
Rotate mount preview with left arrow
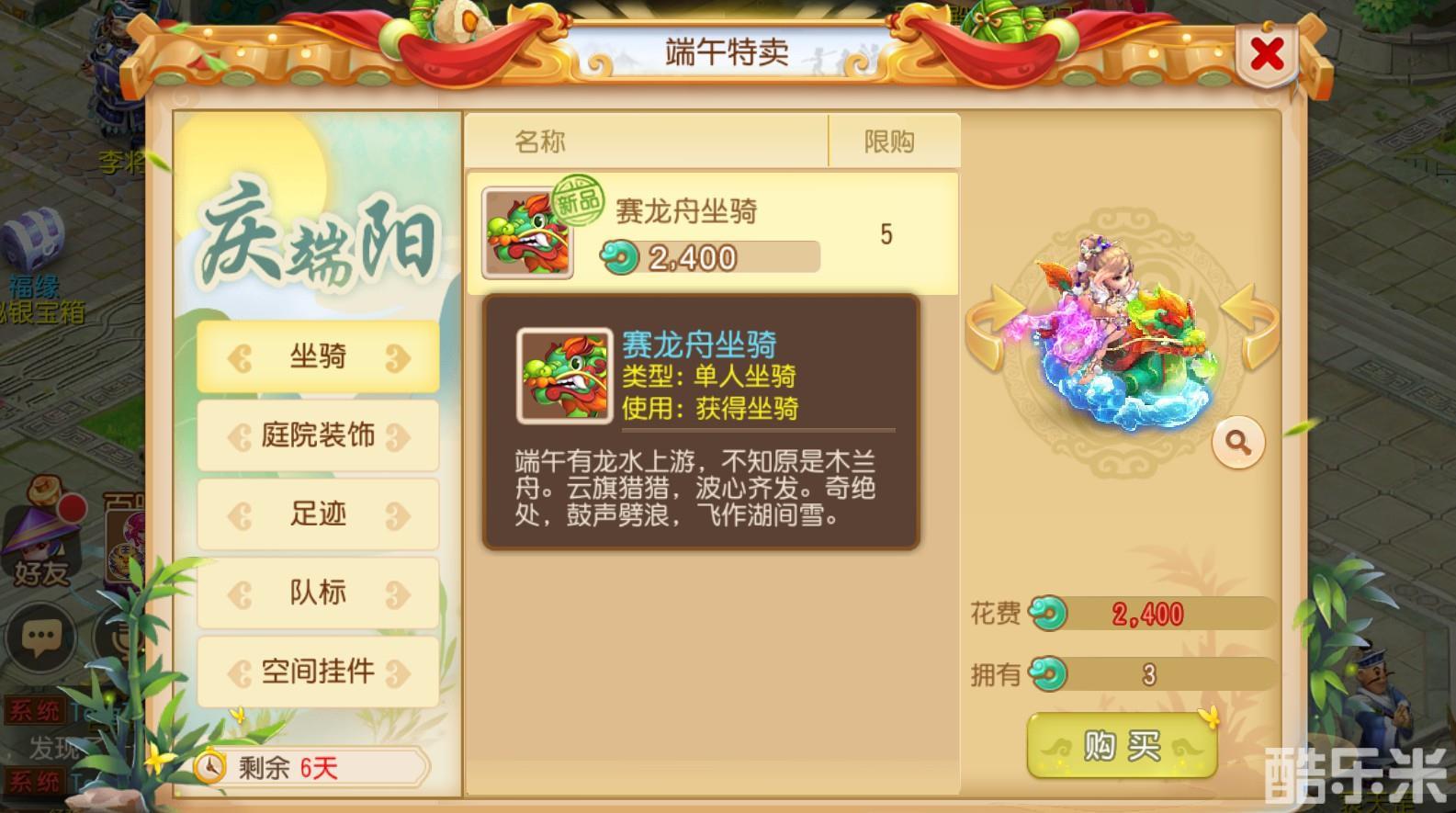coord(997,326)
